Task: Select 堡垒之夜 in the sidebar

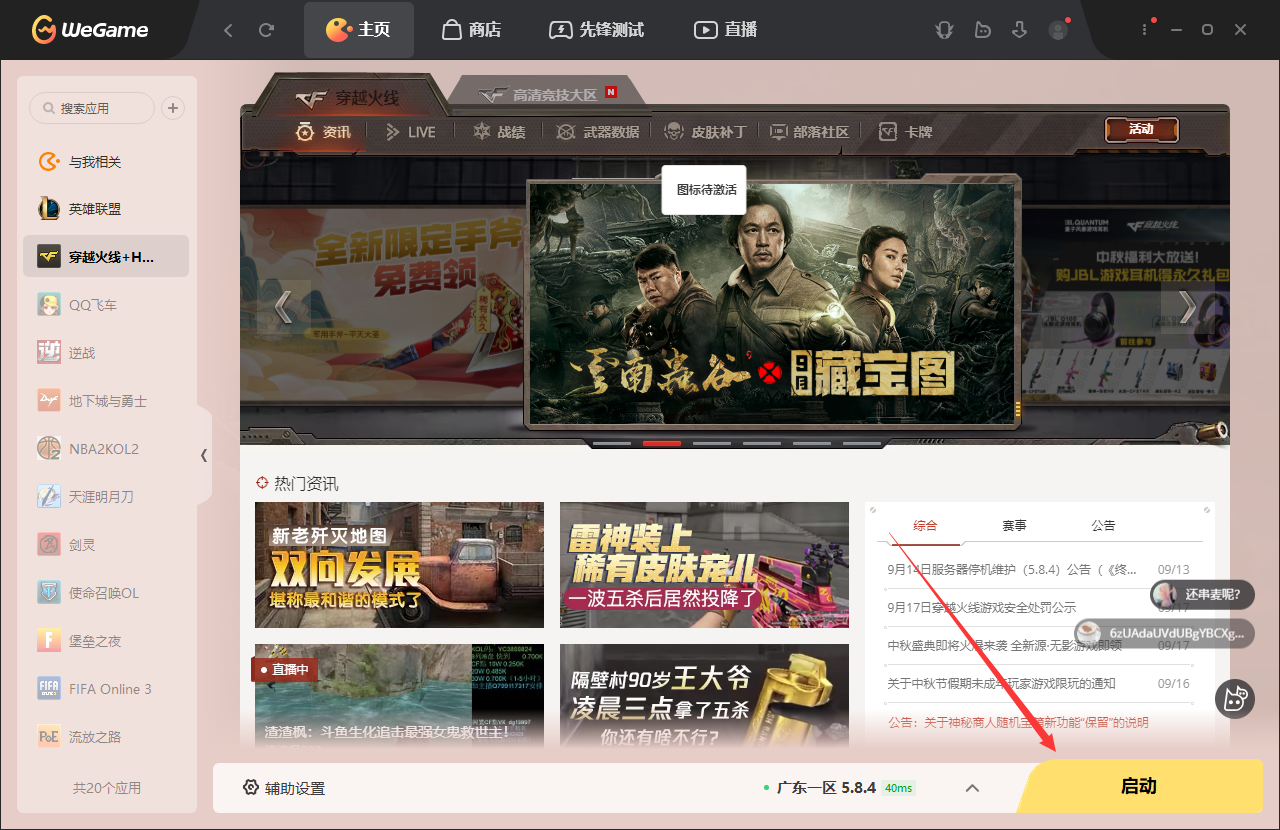Action: pyautogui.click(x=106, y=641)
